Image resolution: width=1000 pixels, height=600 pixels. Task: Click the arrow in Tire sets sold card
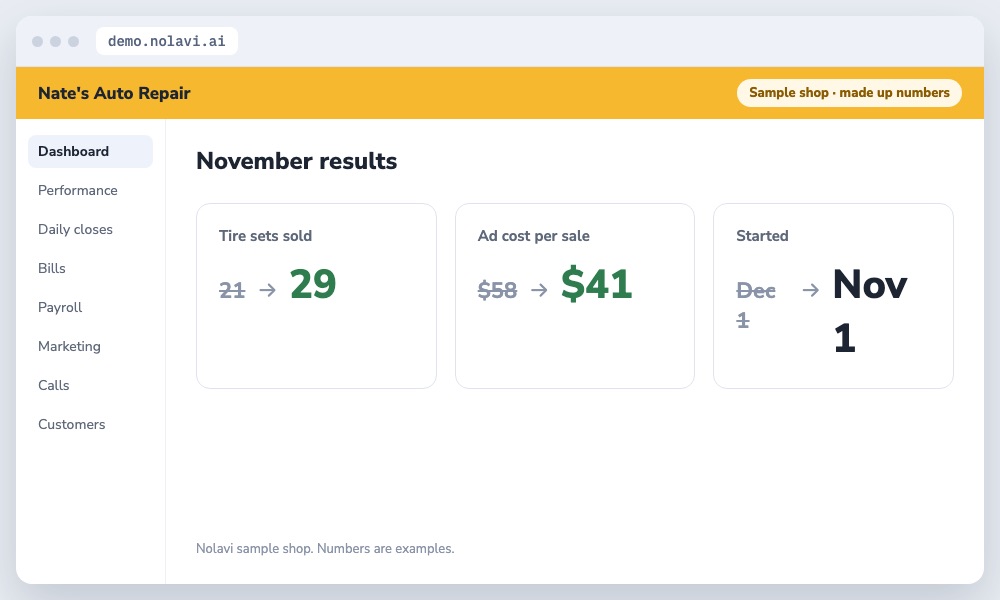[x=268, y=290]
